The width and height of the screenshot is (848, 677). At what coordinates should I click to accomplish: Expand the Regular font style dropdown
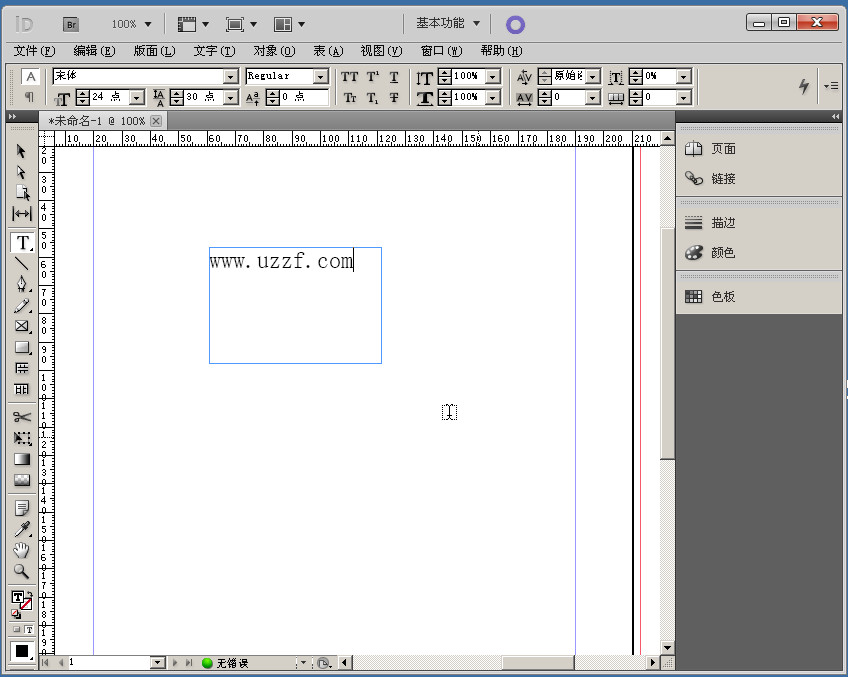coord(320,76)
